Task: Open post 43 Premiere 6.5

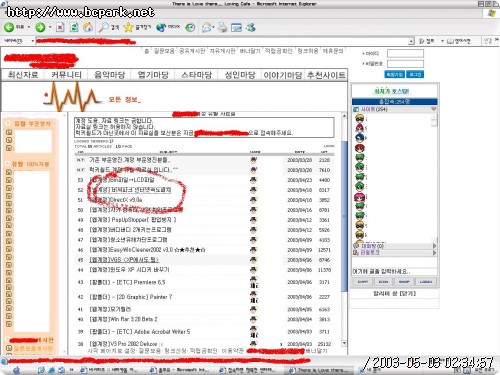Action: click(x=127, y=282)
